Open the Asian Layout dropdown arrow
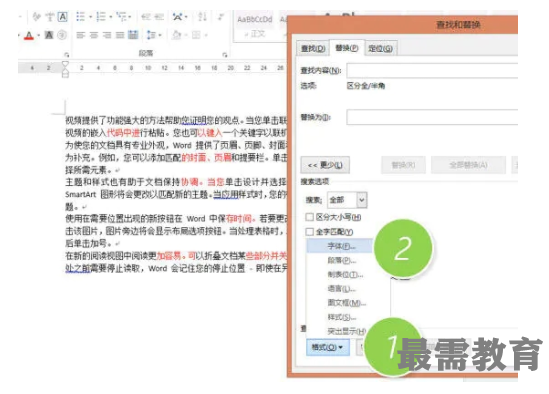This screenshot has height=394, width=549. [186, 16]
